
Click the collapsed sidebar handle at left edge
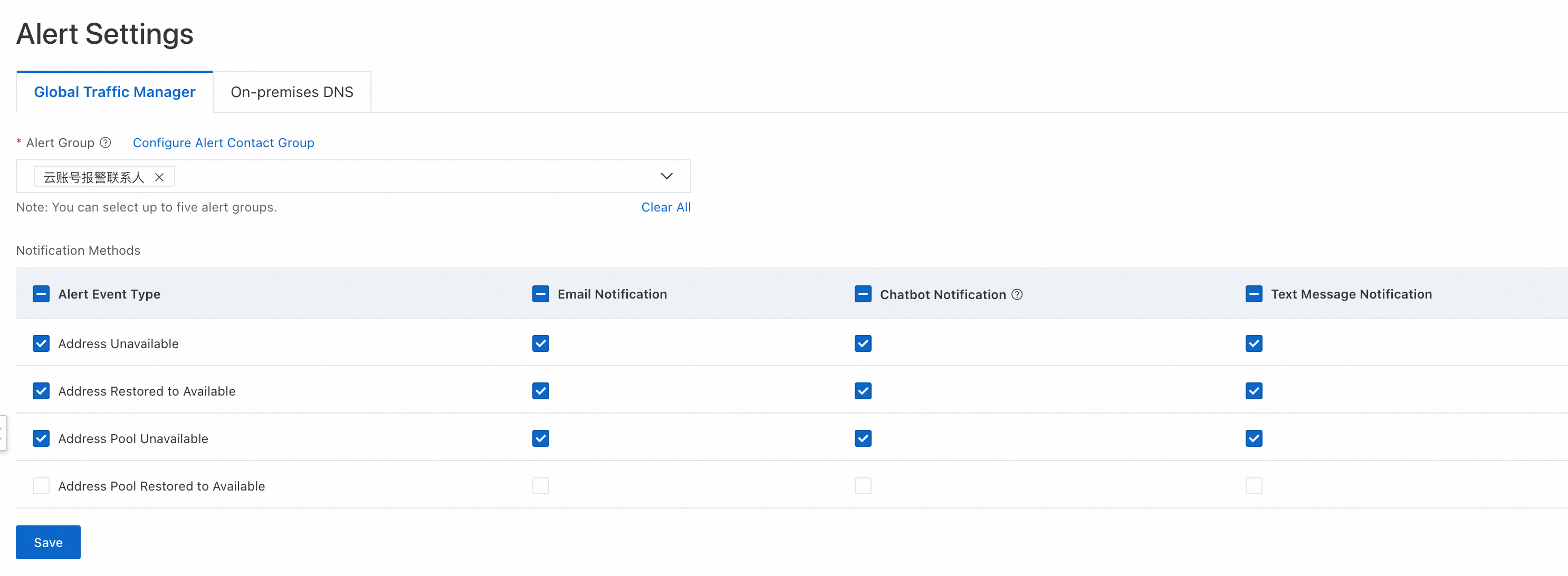3,433
